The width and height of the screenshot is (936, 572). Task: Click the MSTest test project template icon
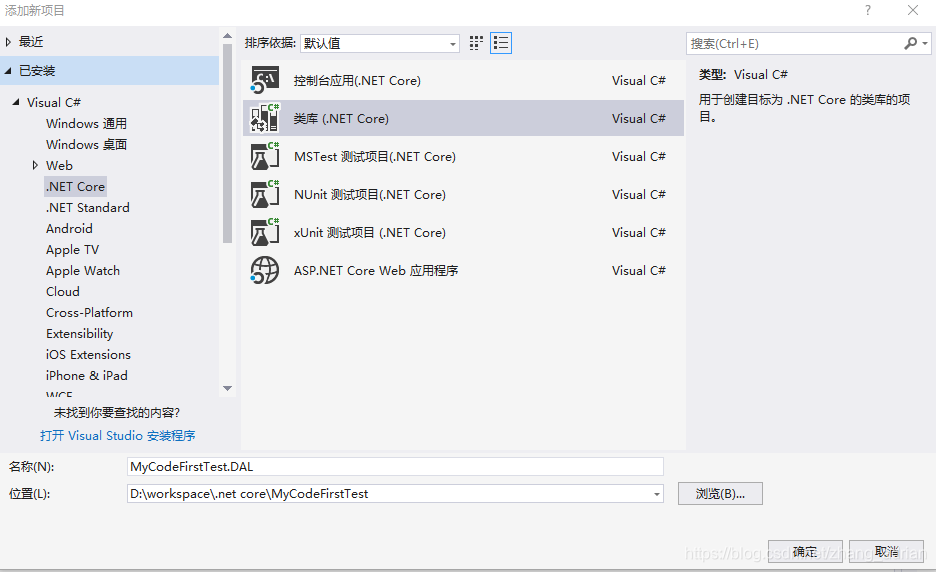(264, 156)
